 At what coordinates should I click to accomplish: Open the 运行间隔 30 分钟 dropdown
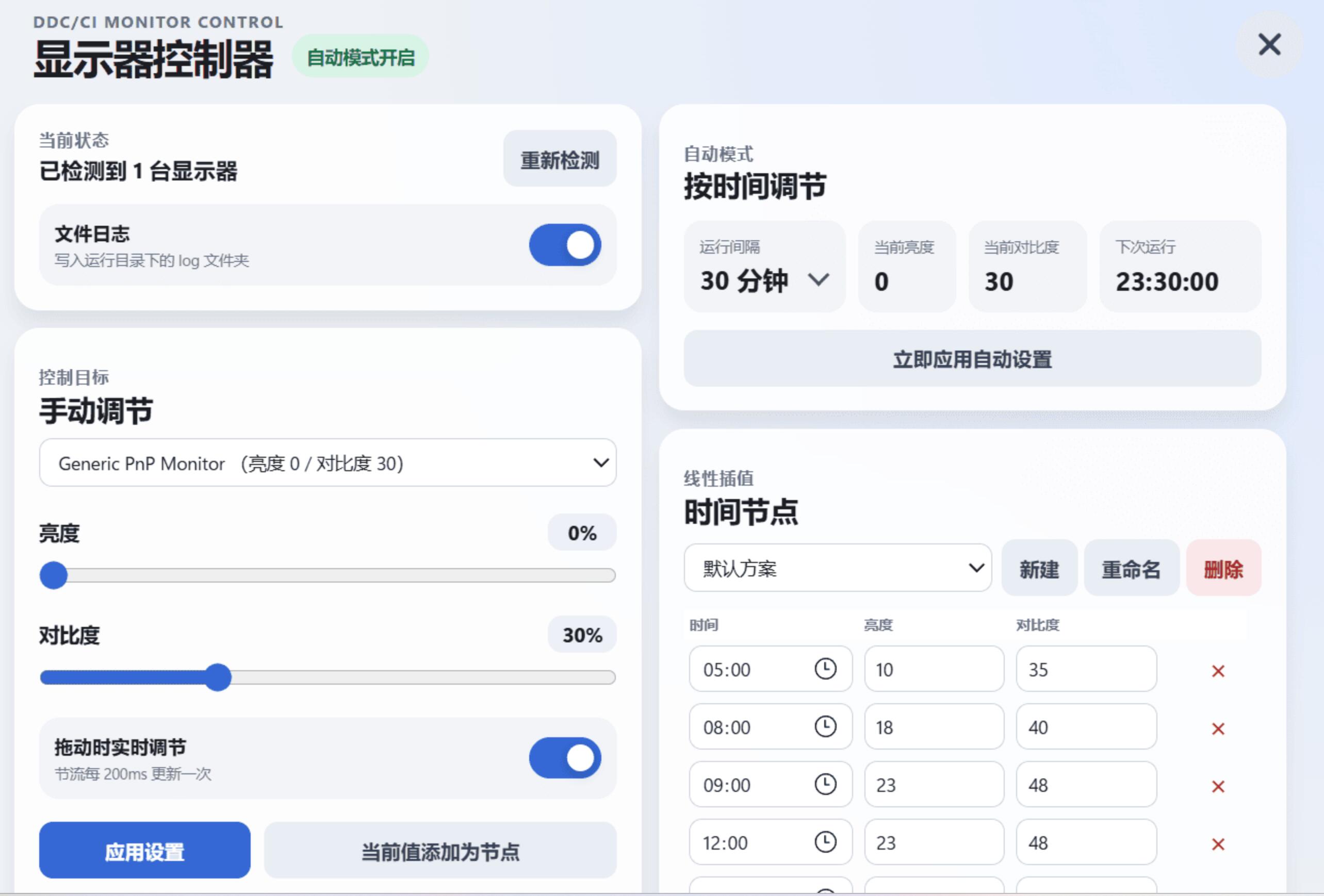(764, 267)
